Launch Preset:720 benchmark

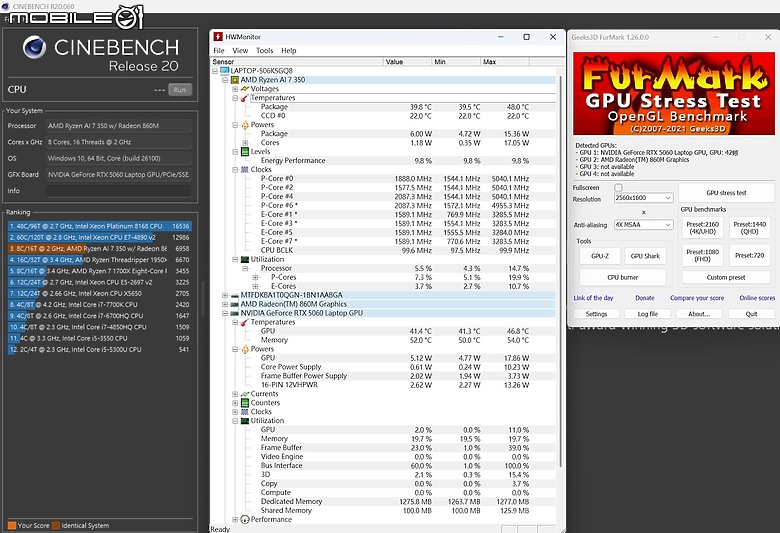(x=749, y=255)
